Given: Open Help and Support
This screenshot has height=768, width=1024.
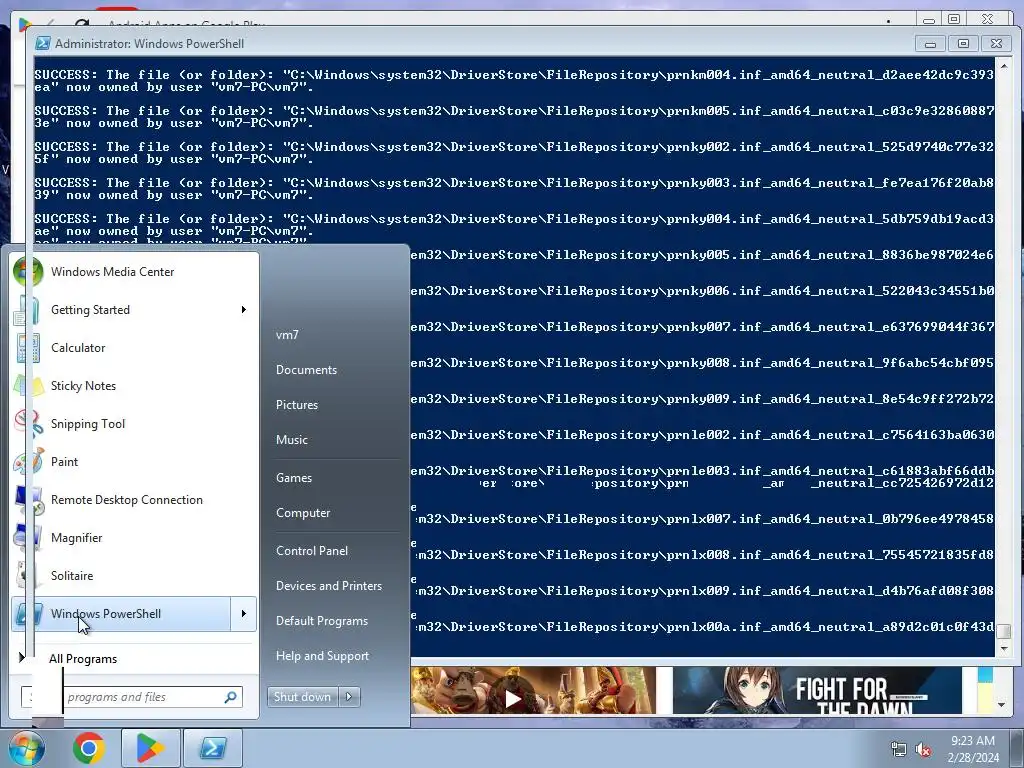Looking at the screenshot, I should (x=323, y=656).
